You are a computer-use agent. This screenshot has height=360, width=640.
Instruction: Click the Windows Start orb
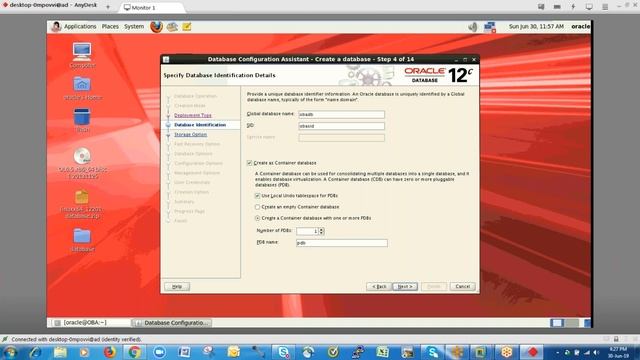point(10,352)
